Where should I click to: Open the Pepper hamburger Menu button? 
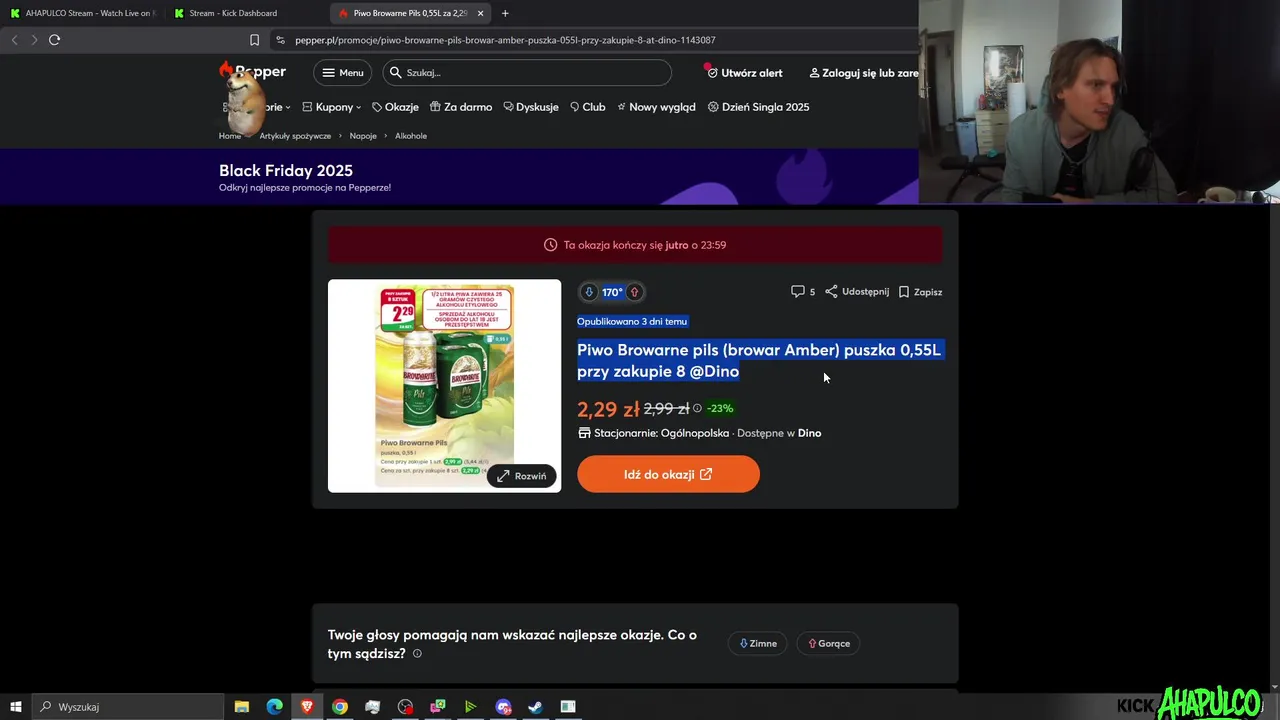(x=342, y=72)
